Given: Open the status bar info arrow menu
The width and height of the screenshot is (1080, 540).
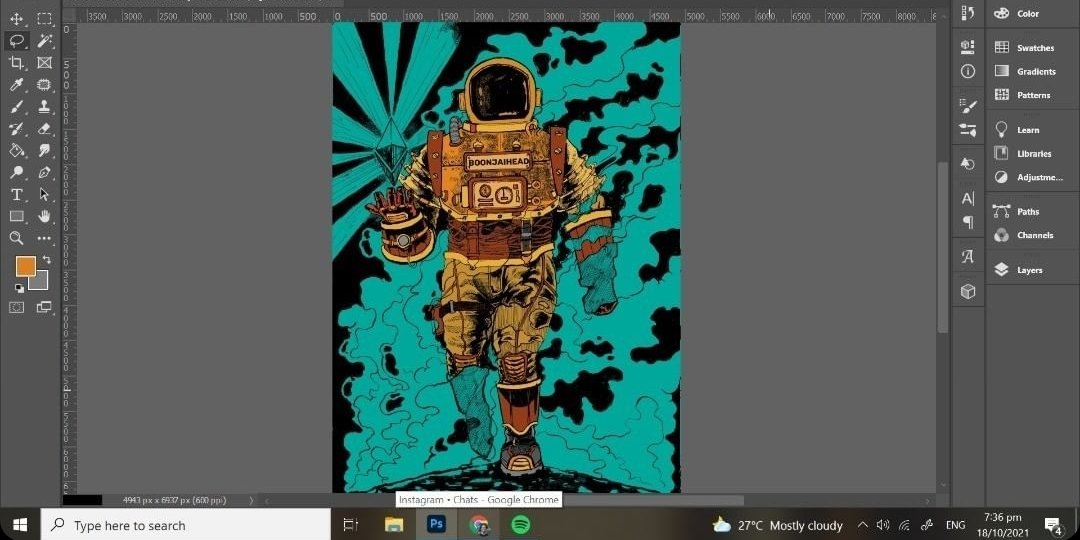Looking at the screenshot, I should (251, 501).
